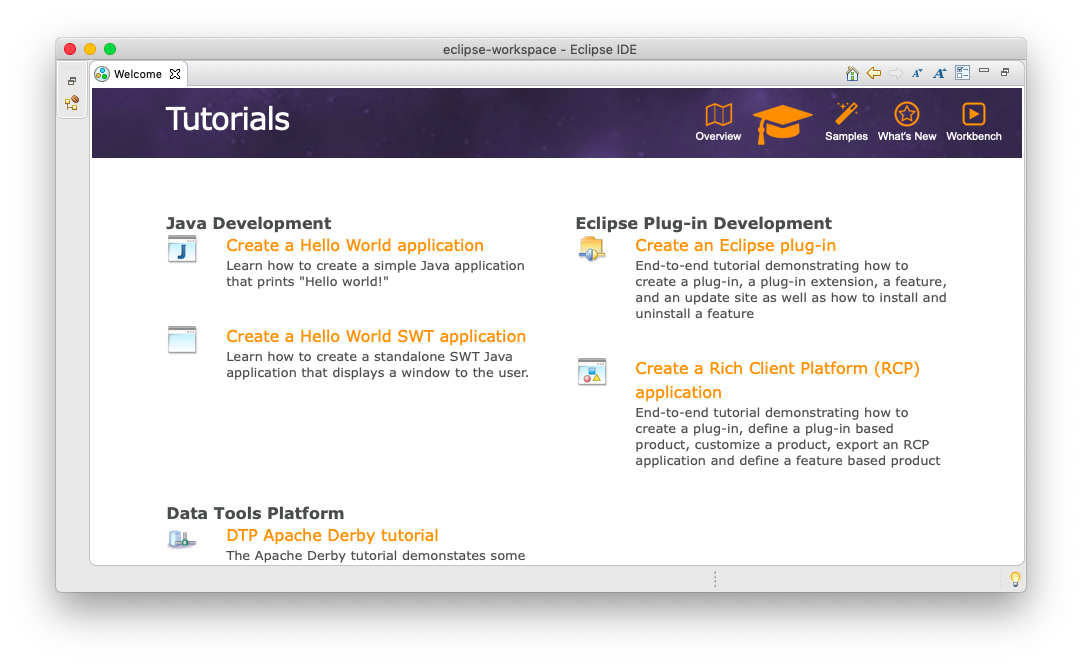Open Create a Rich Client Platform application
This screenshot has height=666, width=1082.
coord(778,380)
